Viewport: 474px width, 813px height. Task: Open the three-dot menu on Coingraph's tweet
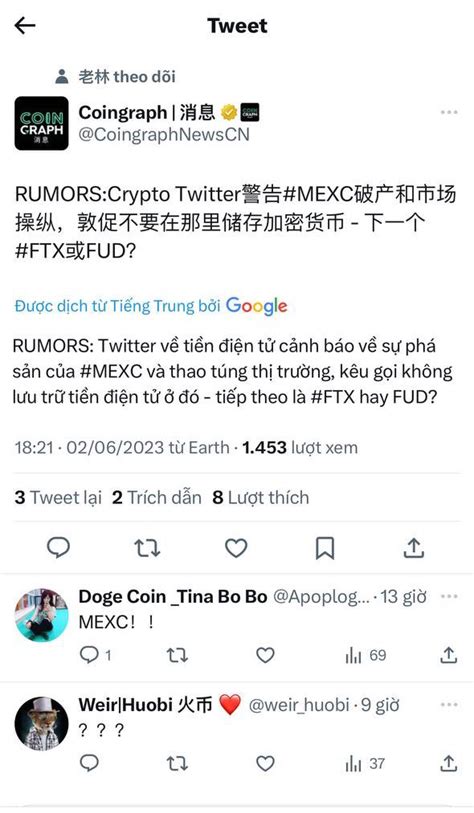(x=449, y=112)
